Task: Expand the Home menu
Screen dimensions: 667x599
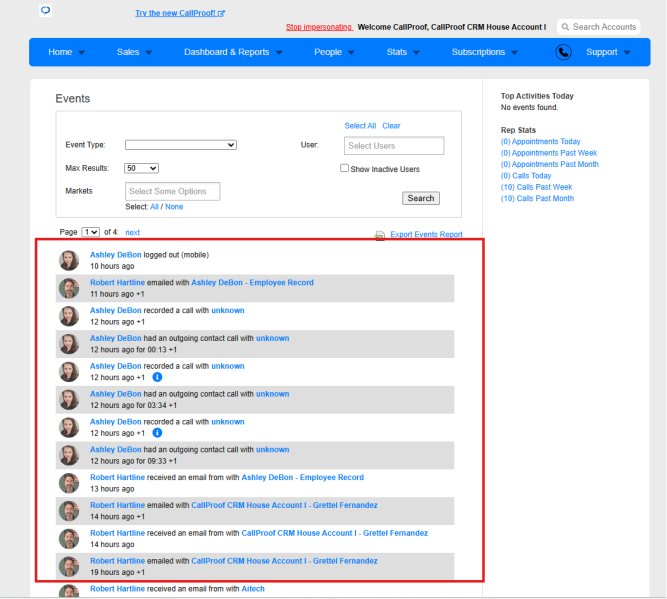Action: click(66, 52)
